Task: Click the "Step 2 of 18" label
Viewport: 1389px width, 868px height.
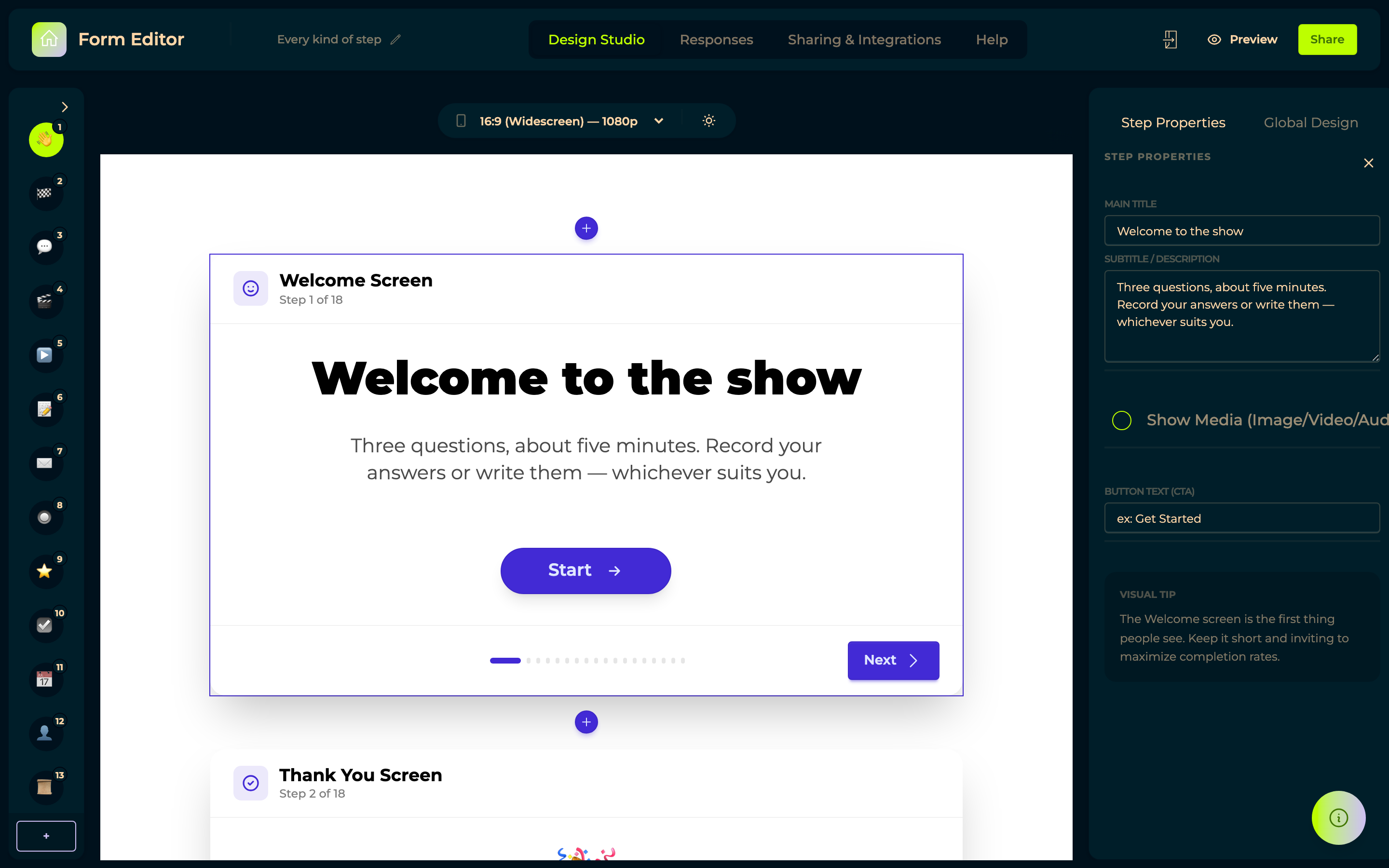Action: point(312,793)
